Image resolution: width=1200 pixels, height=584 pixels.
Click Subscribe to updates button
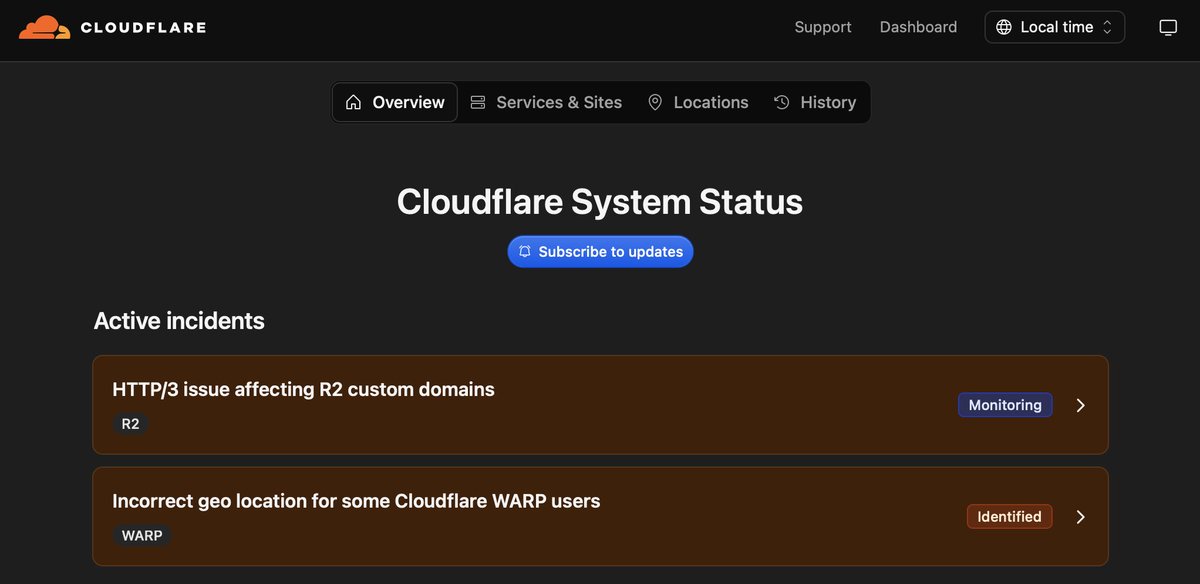(x=600, y=252)
